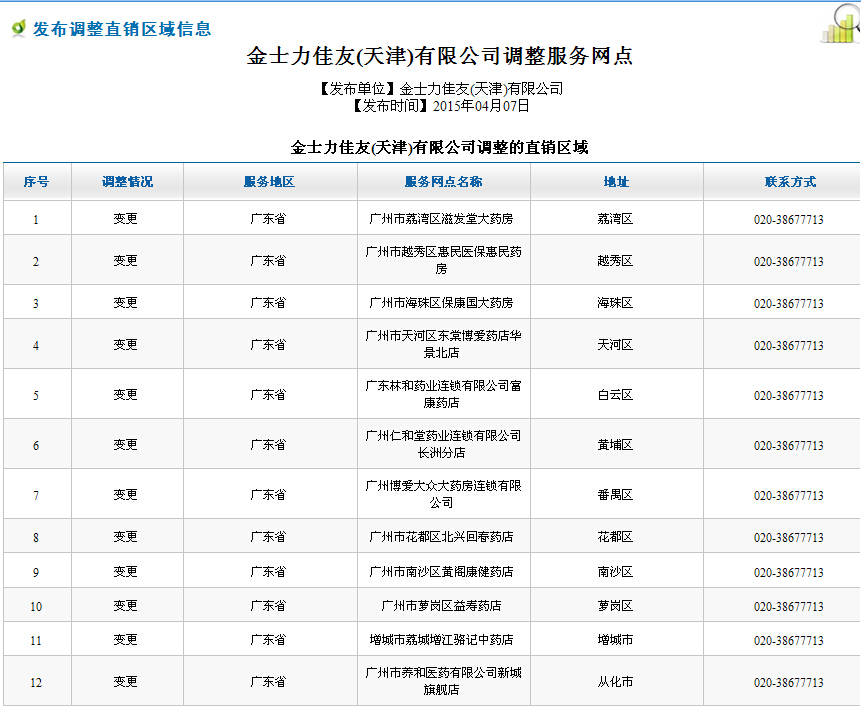Select the 调整情况 column header
This screenshot has height=706, width=861.
point(127,182)
